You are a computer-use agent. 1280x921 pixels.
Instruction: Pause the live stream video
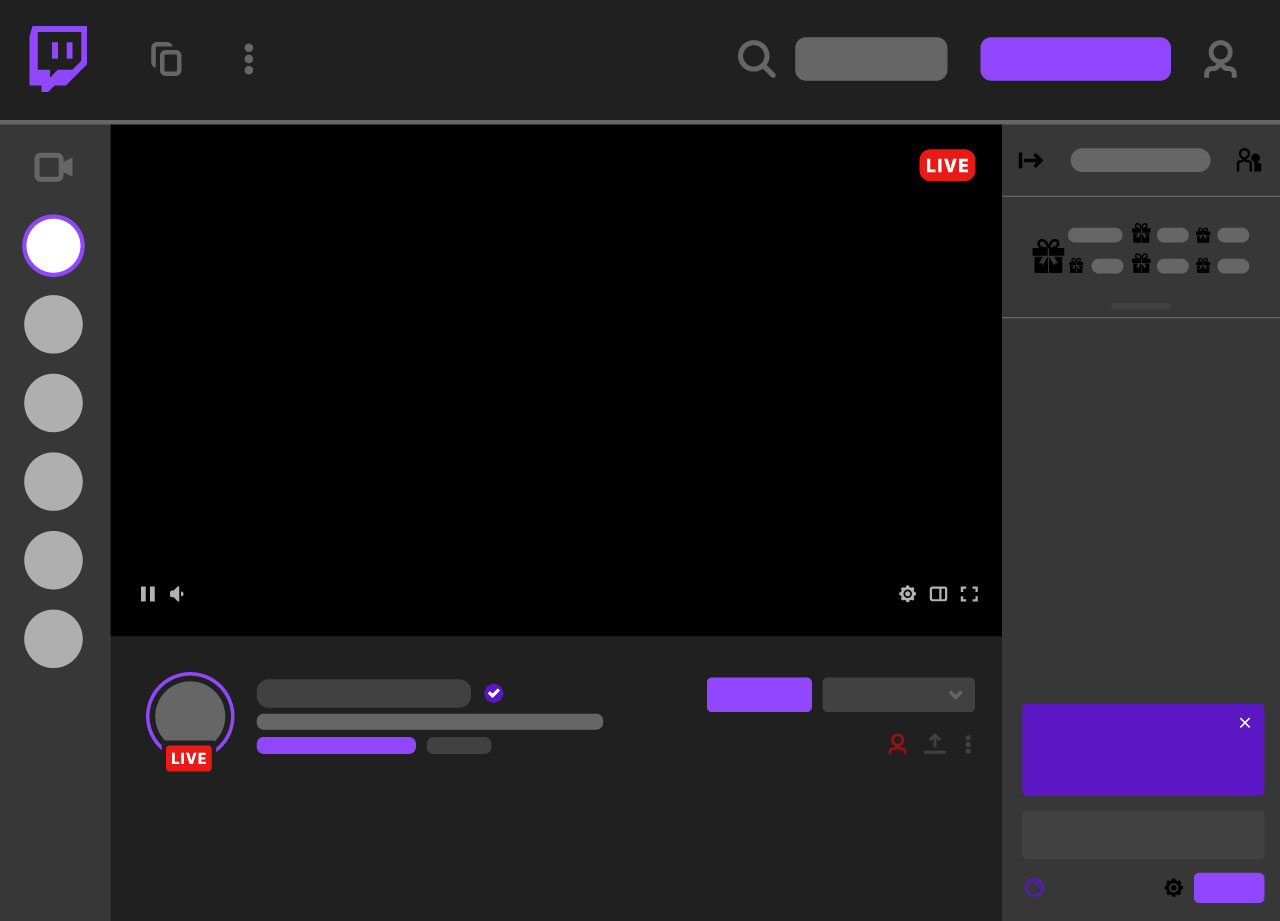[148, 594]
